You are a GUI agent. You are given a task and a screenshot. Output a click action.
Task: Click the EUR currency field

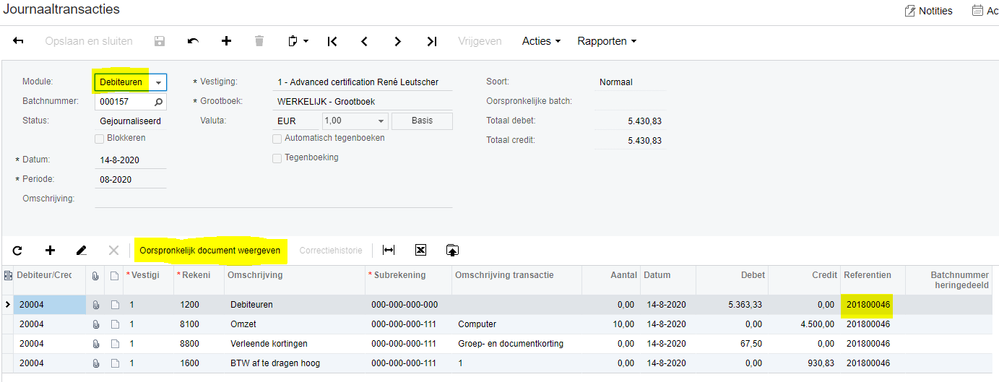[x=296, y=121]
